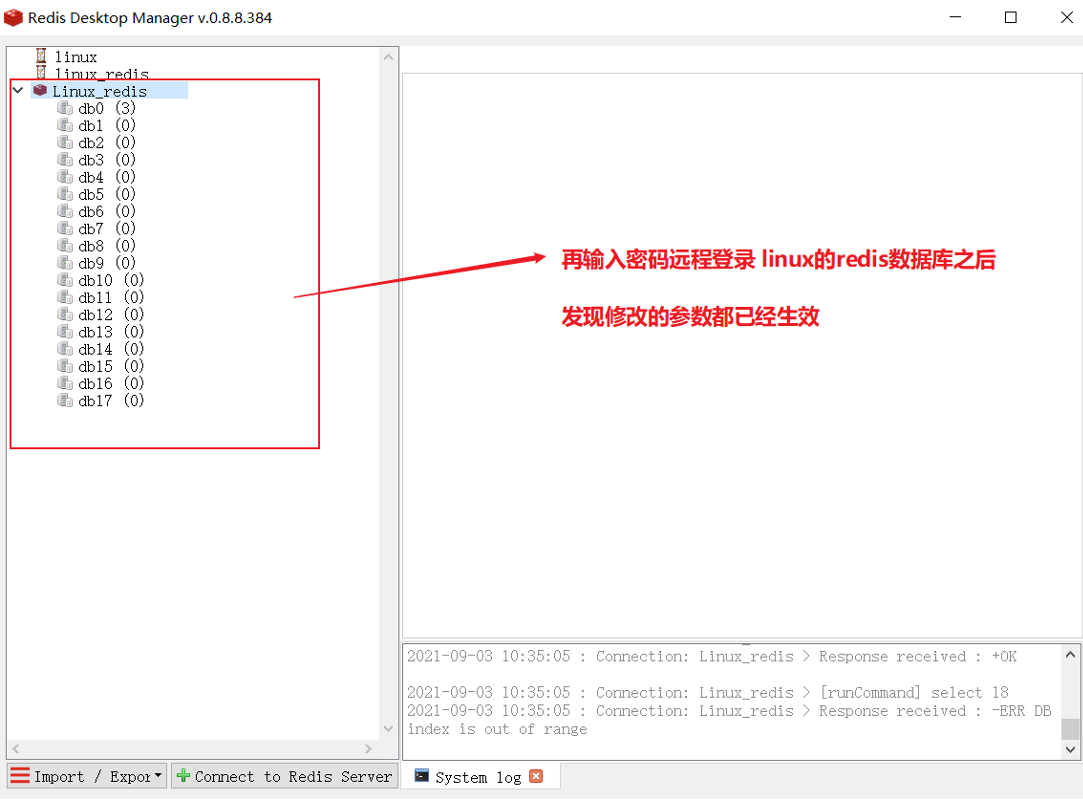Click system log scroll up arrow
Viewport: 1083px width, 809px height.
click(1071, 654)
